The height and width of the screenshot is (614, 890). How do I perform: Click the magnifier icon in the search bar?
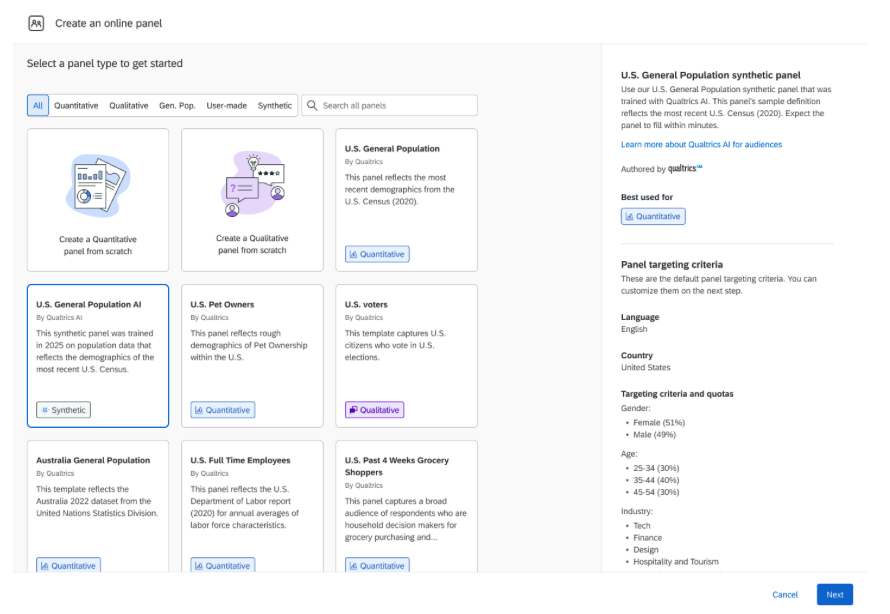[311, 105]
